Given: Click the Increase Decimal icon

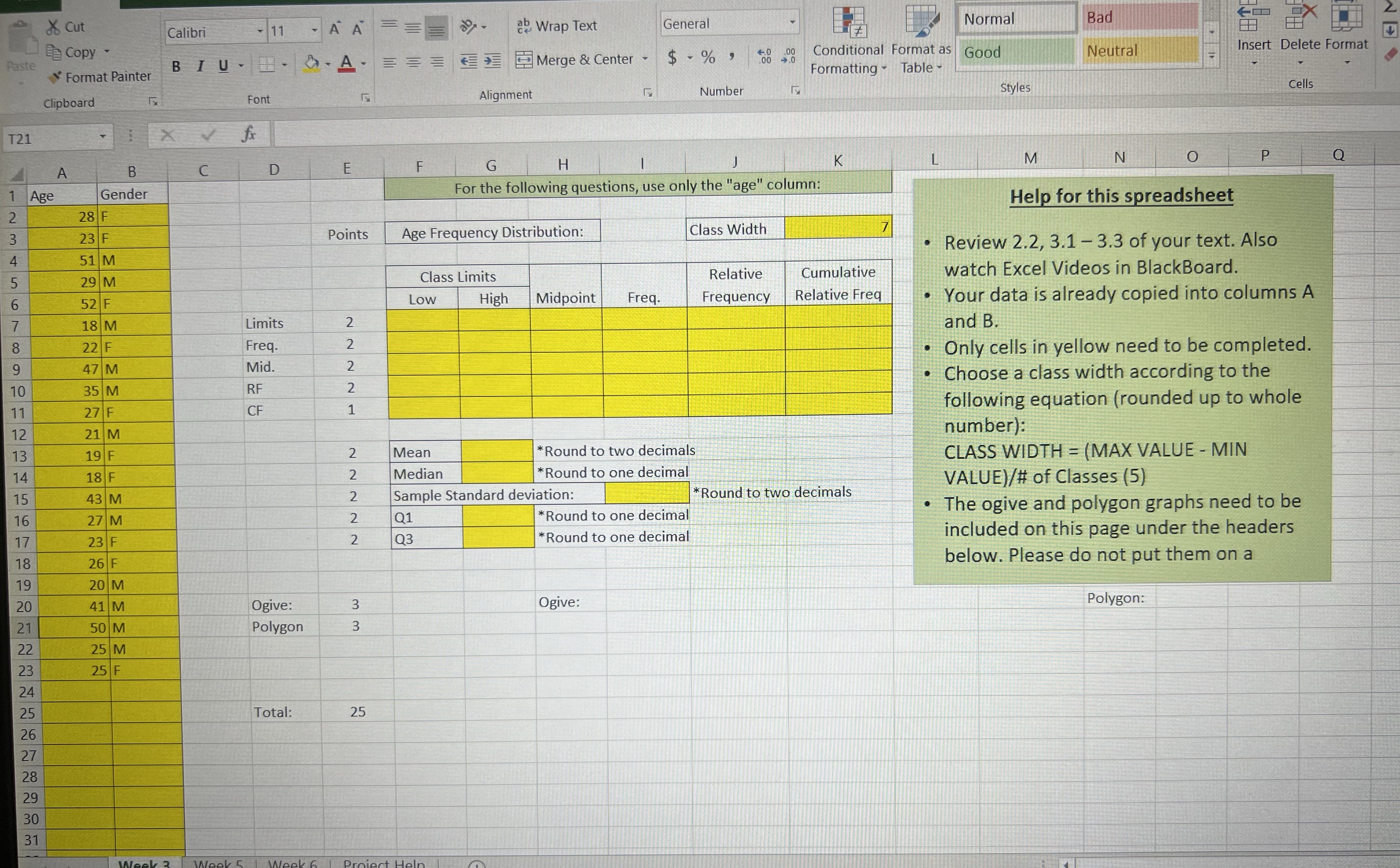Looking at the screenshot, I should pos(764,56).
